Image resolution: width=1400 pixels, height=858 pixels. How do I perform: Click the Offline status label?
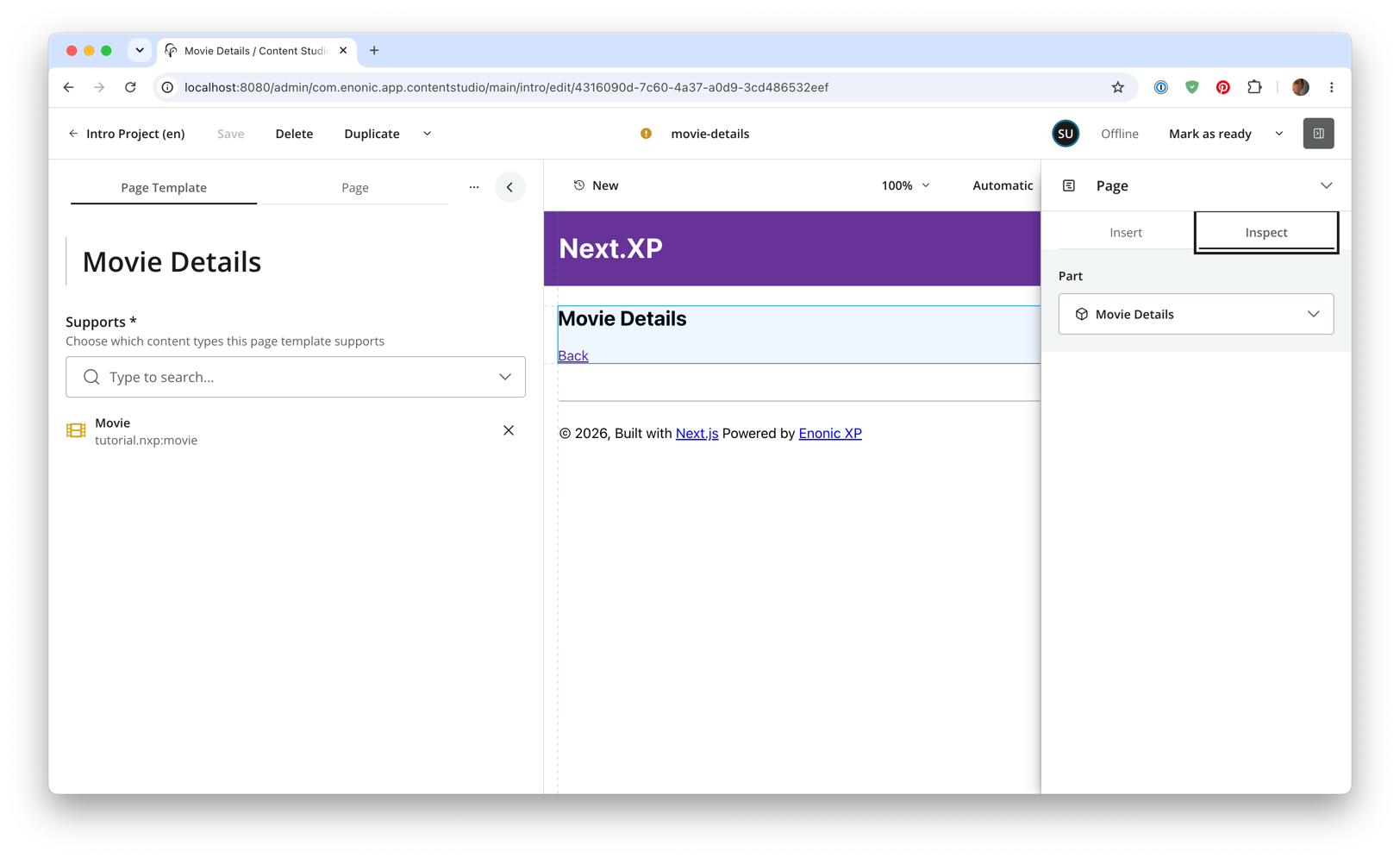click(x=1119, y=134)
